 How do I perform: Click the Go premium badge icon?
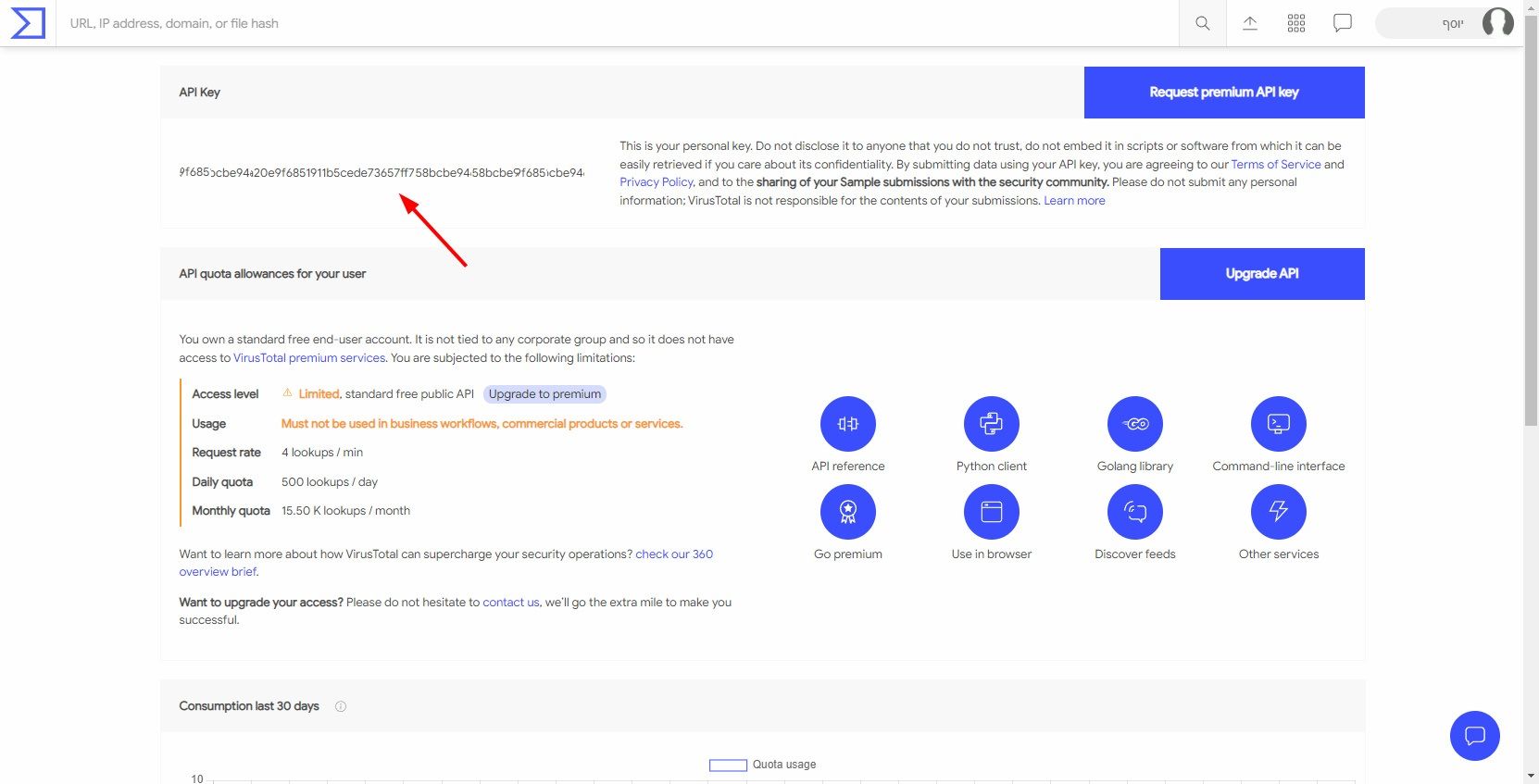point(847,512)
